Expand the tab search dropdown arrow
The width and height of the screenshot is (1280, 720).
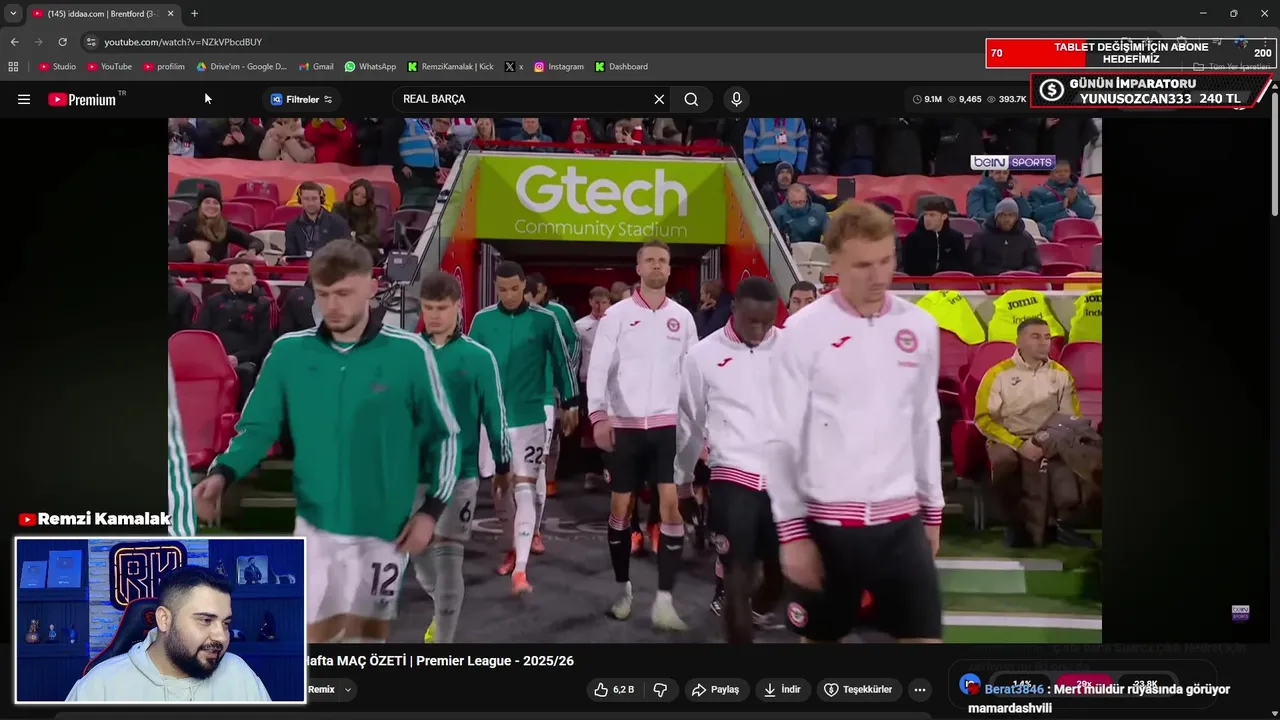[13, 14]
